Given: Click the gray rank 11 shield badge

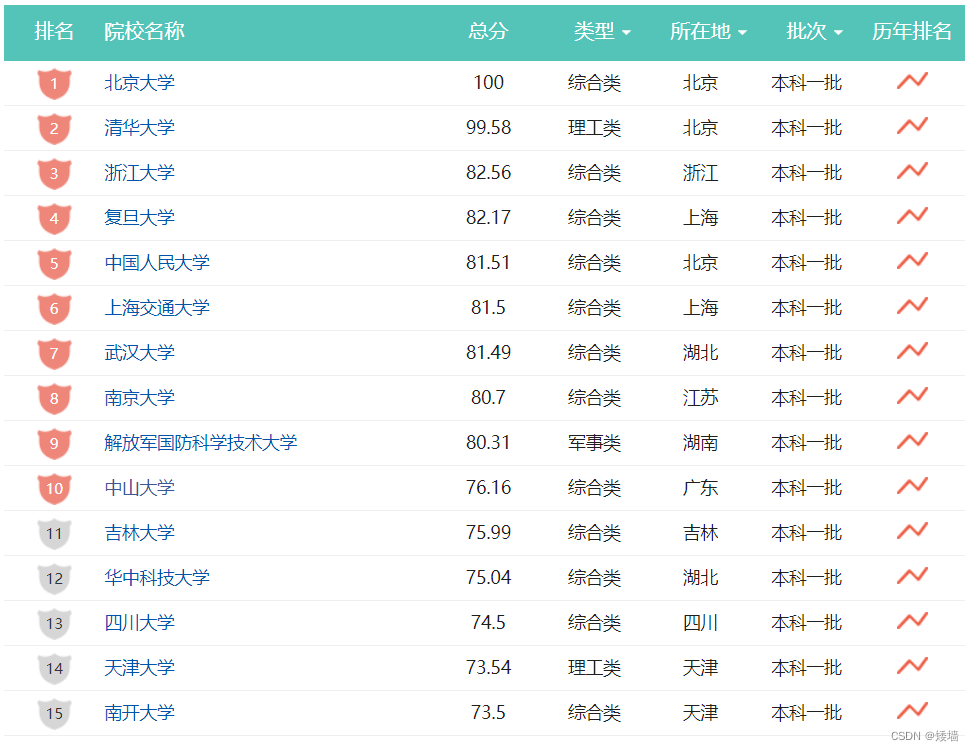Looking at the screenshot, I should 55,534.
